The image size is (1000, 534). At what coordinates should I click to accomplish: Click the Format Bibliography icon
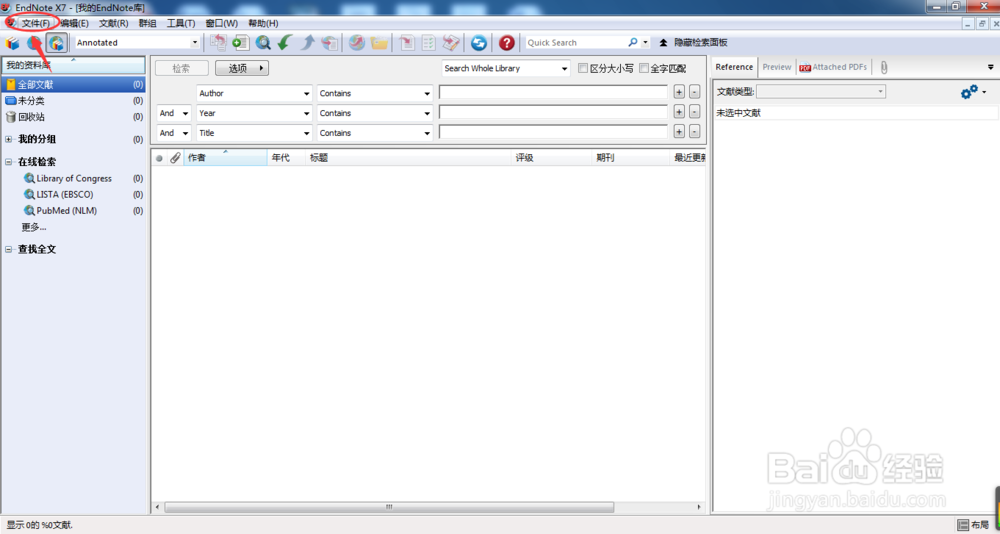point(429,43)
